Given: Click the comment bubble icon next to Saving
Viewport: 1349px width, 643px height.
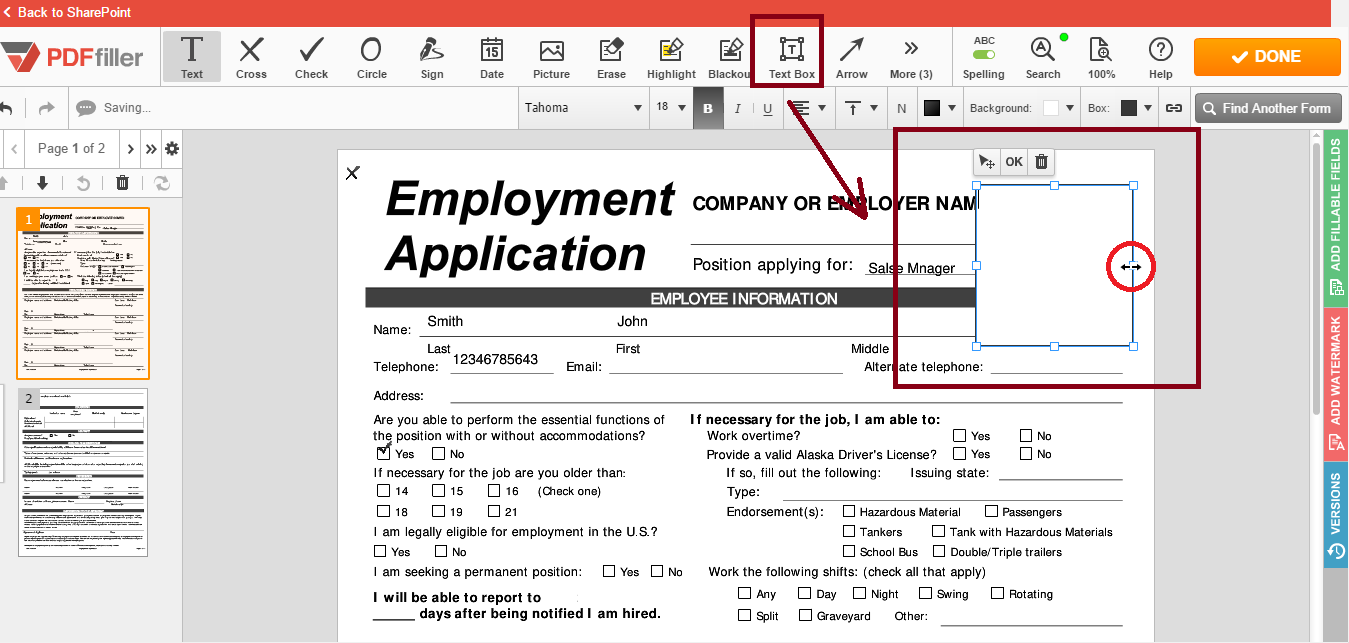Looking at the screenshot, I should [86, 108].
